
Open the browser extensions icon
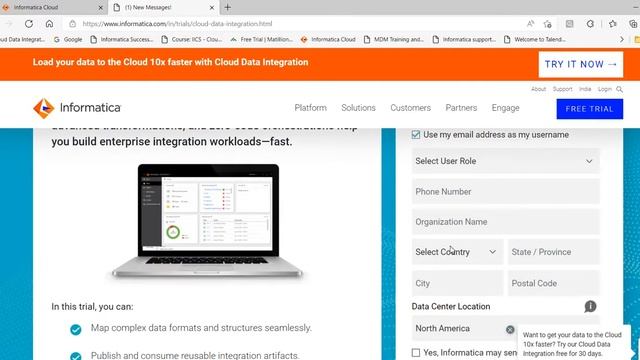click(590, 24)
